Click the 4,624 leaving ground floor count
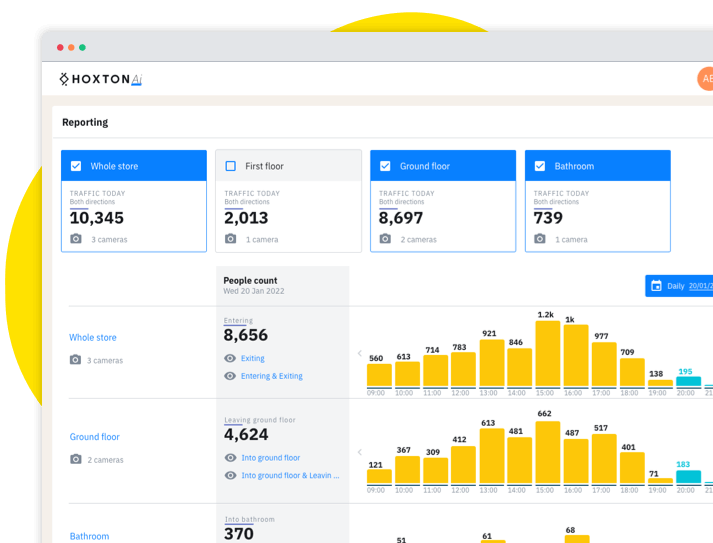 tap(246, 434)
